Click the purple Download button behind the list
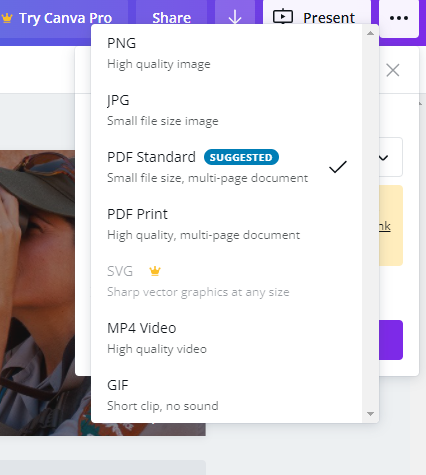The width and height of the screenshot is (426, 475). (391, 340)
